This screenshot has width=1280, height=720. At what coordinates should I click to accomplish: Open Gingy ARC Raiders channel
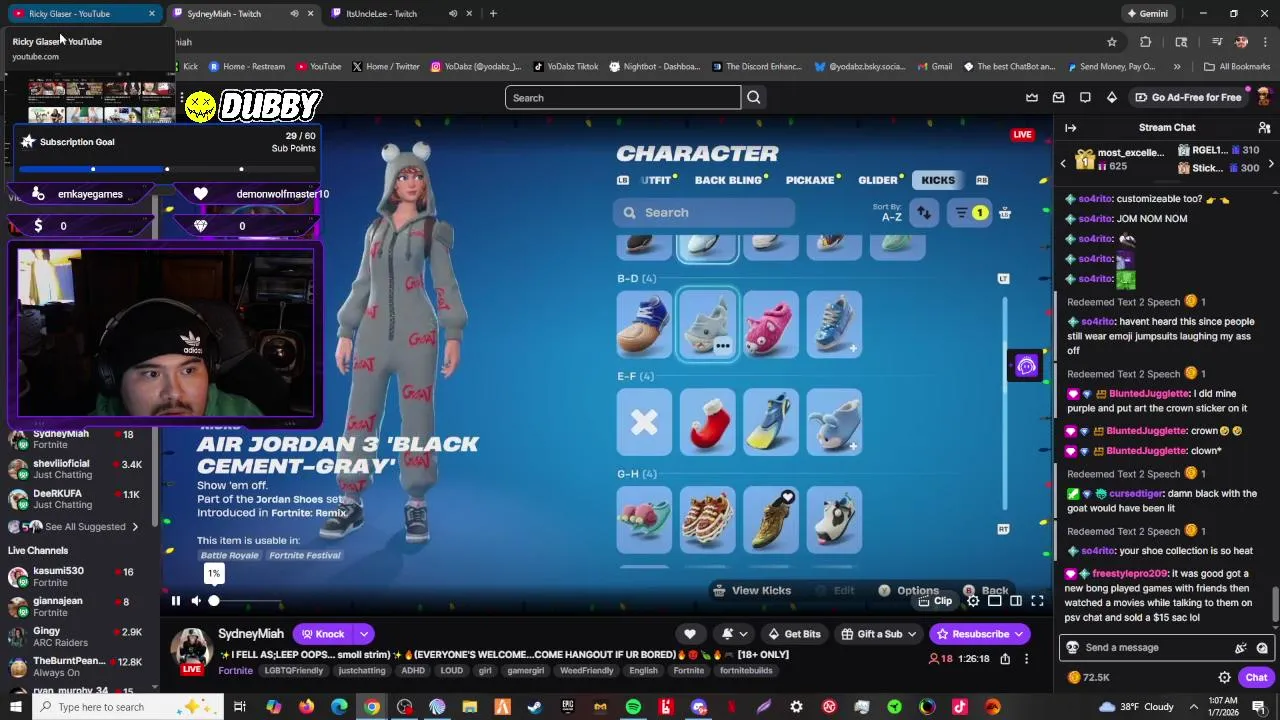tap(76, 637)
